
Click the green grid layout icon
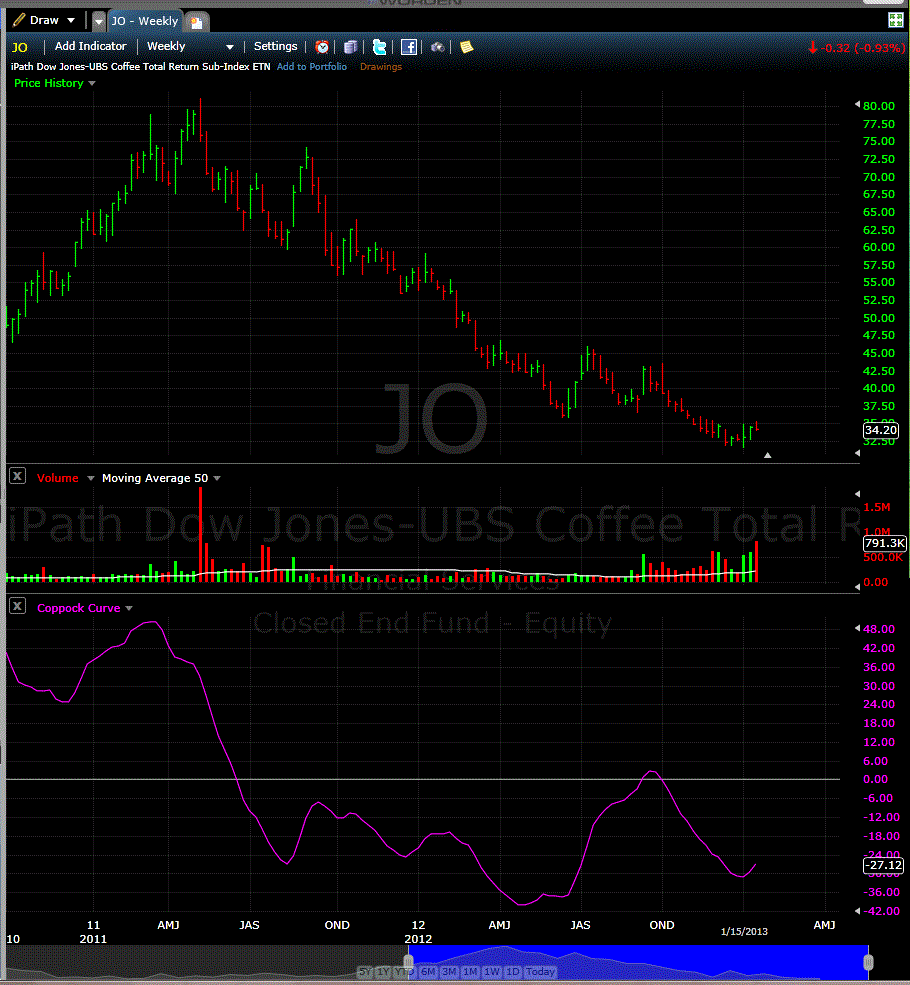click(x=896, y=20)
